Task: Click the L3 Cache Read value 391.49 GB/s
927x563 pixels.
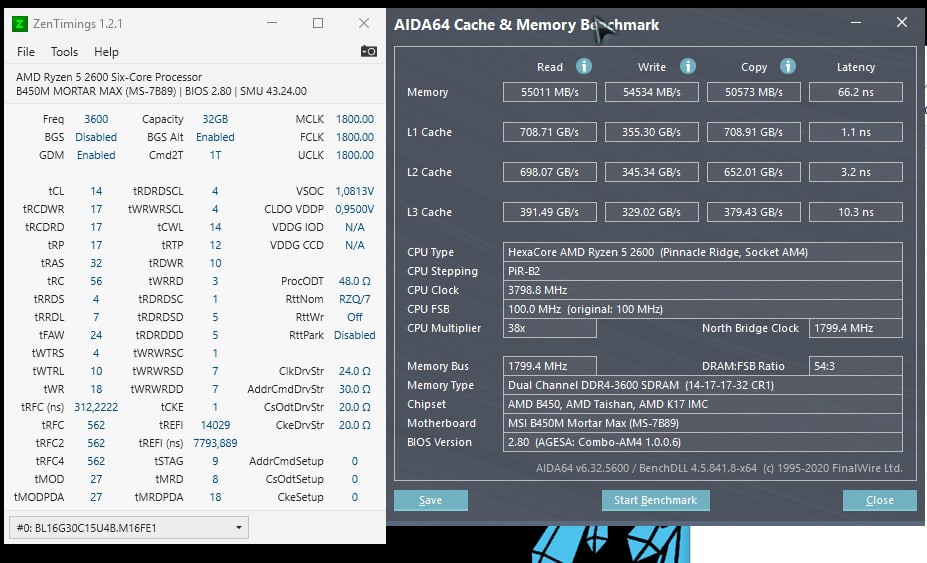Action: pyautogui.click(x=550, y=212)
